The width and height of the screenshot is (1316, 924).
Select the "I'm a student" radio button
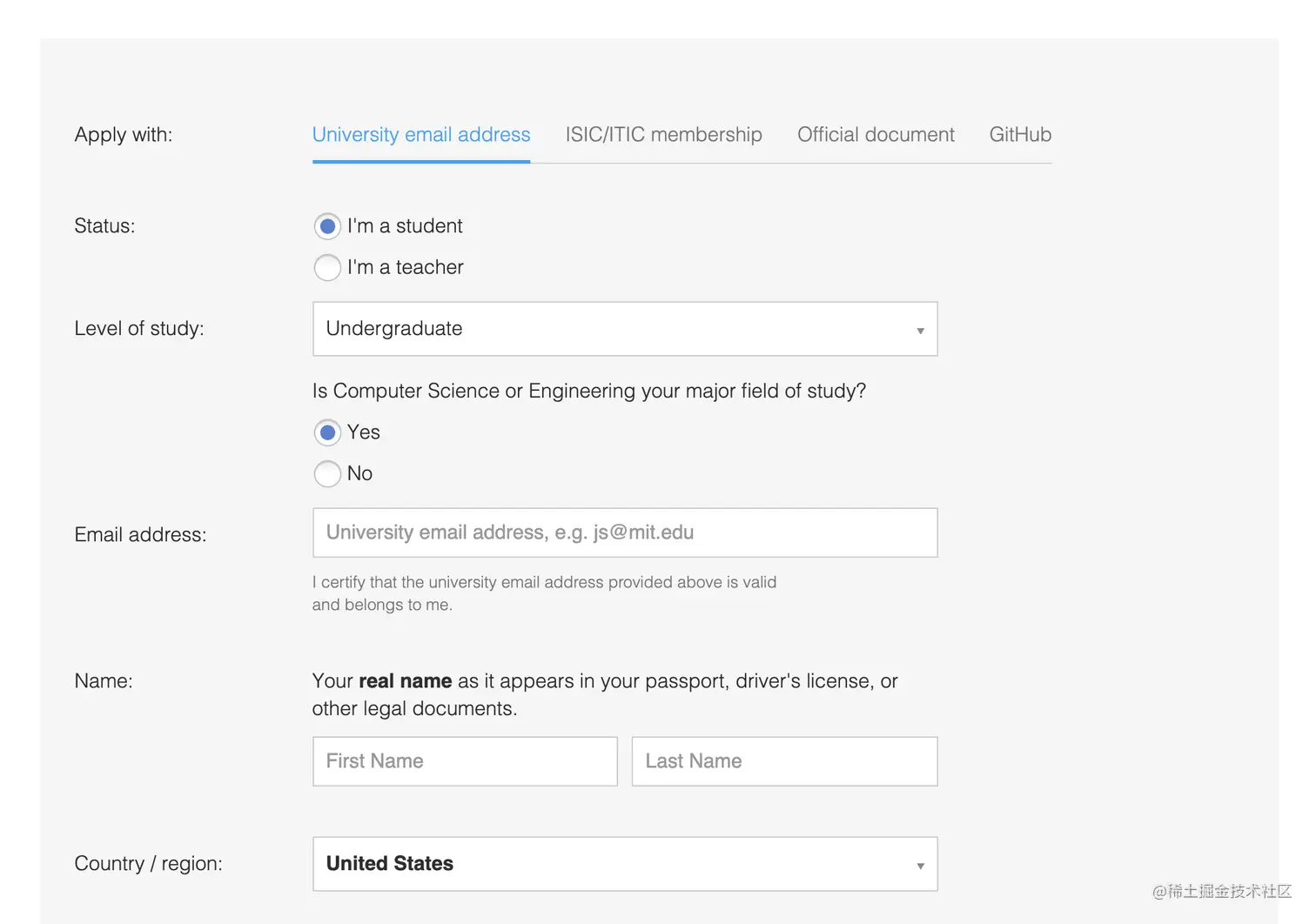tap(327, 227)
